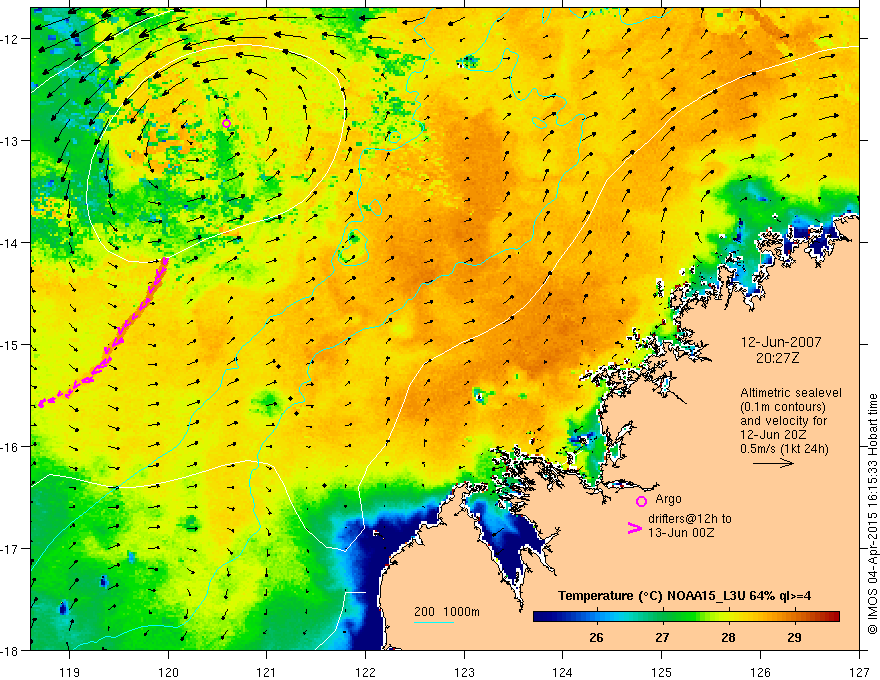Click the magenta Argo circle in legend

[x=641, y=501]
